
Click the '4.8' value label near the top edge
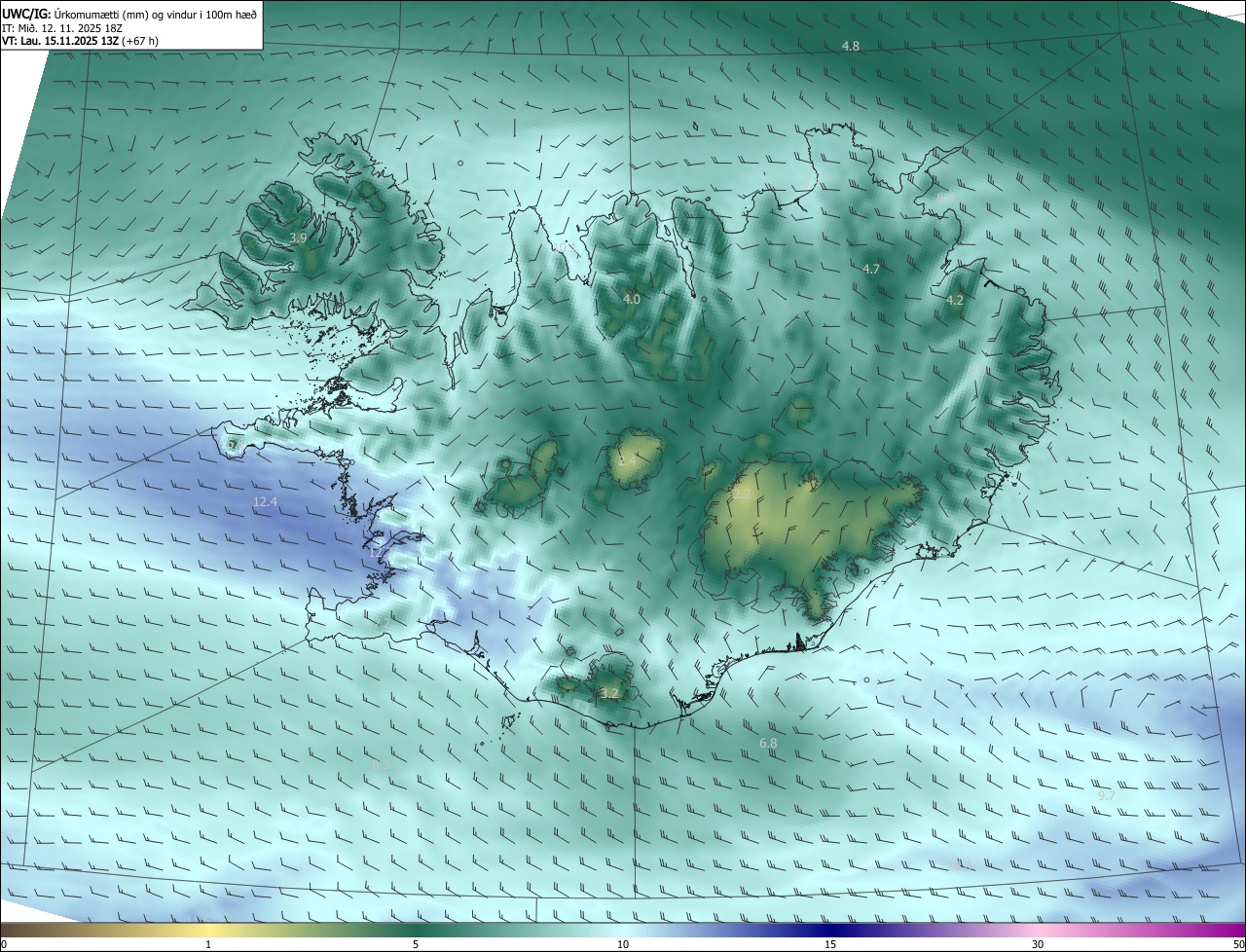pyautogui.click(x=851, y=47)
